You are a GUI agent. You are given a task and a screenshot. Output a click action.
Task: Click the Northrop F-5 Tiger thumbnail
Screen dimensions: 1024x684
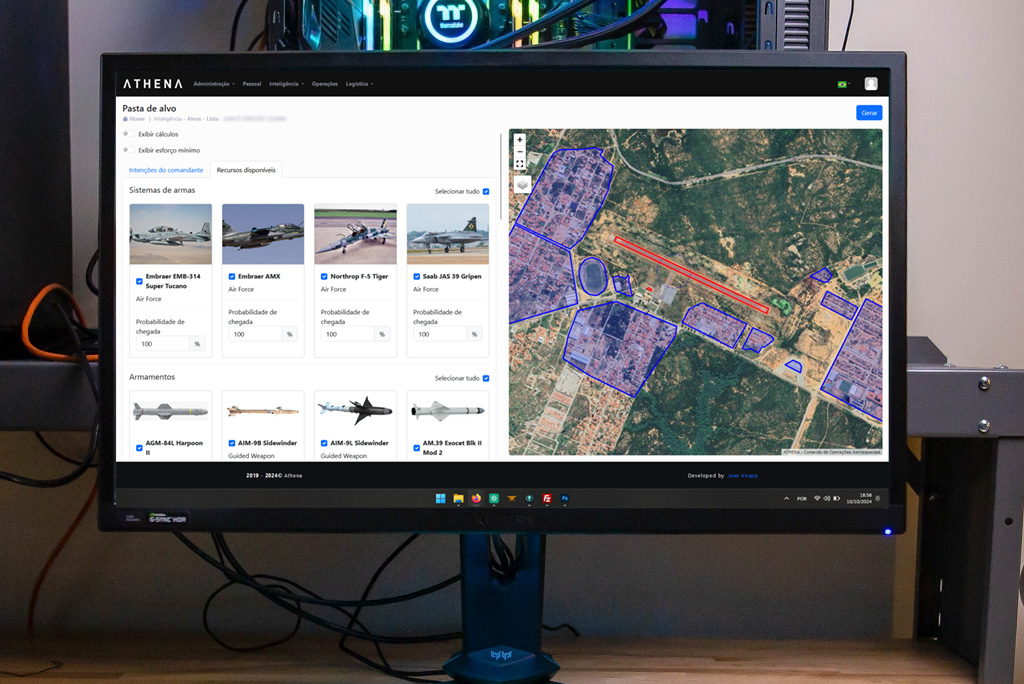point(355,234)
